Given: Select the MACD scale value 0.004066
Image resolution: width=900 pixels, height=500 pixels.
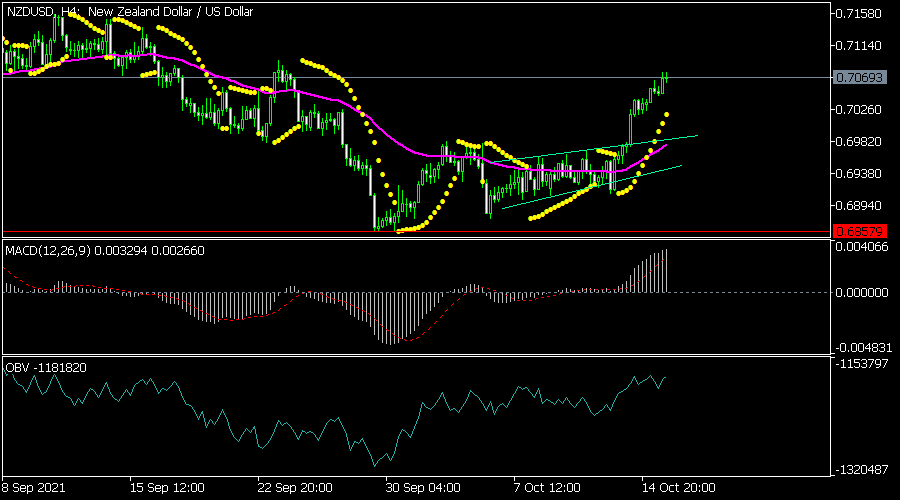Looking at the screenshot, I should click(x=860, y=249).
